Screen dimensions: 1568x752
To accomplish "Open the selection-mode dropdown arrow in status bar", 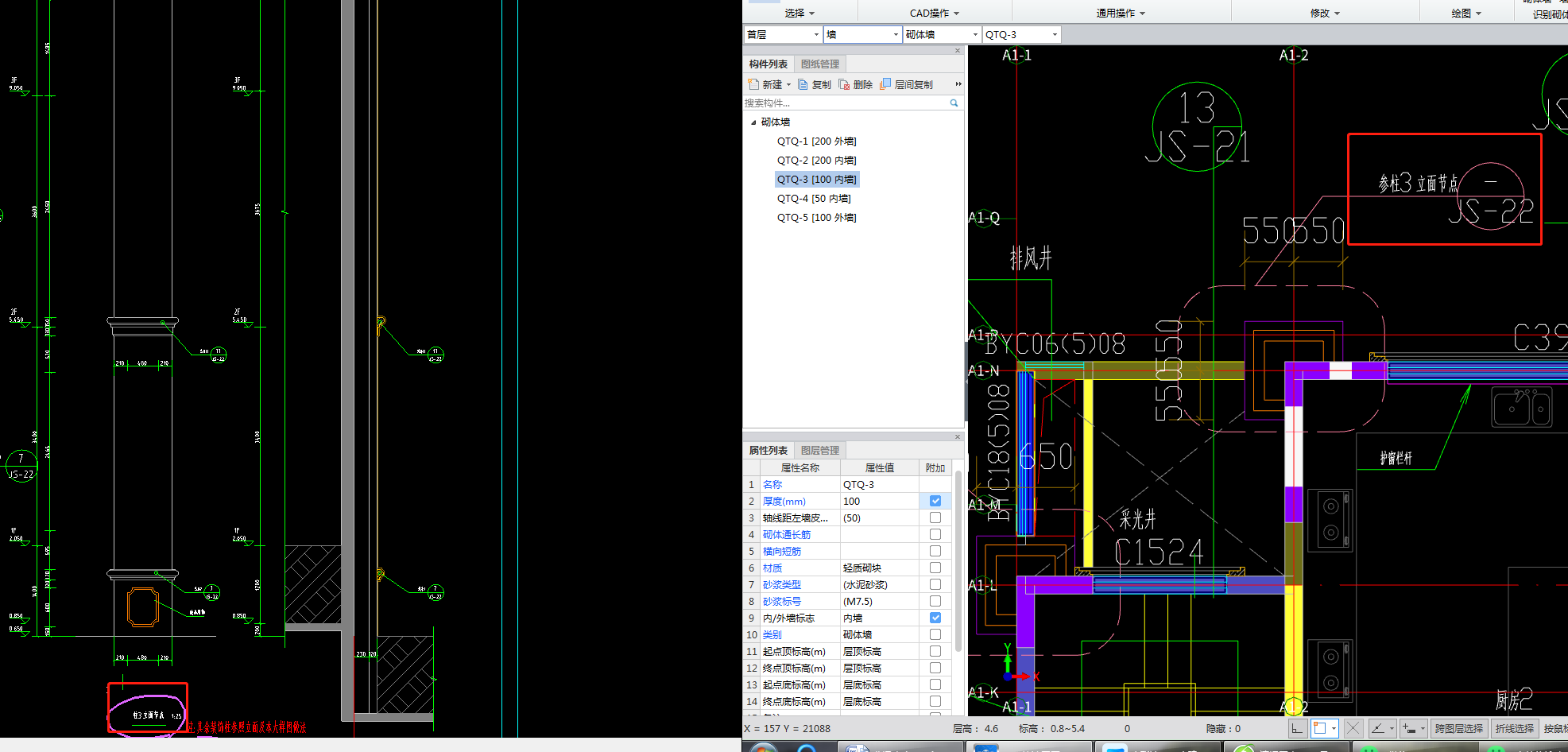I will click(1334, 728).
